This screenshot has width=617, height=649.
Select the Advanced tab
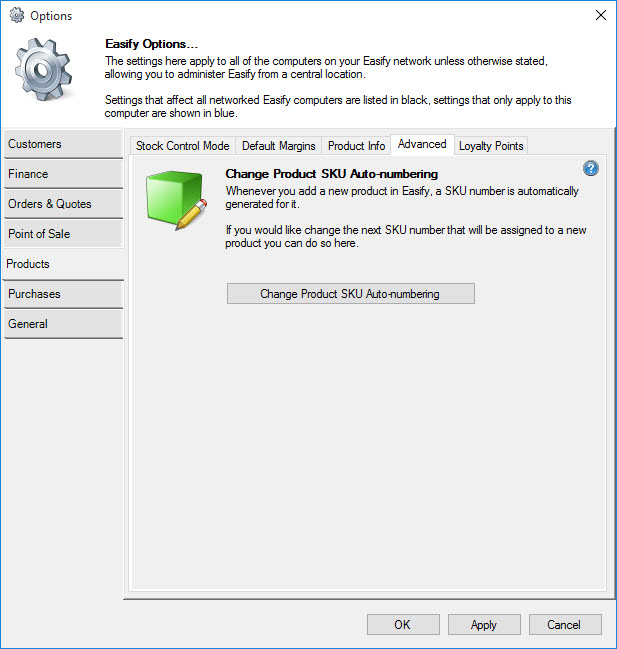pos(422,144)
